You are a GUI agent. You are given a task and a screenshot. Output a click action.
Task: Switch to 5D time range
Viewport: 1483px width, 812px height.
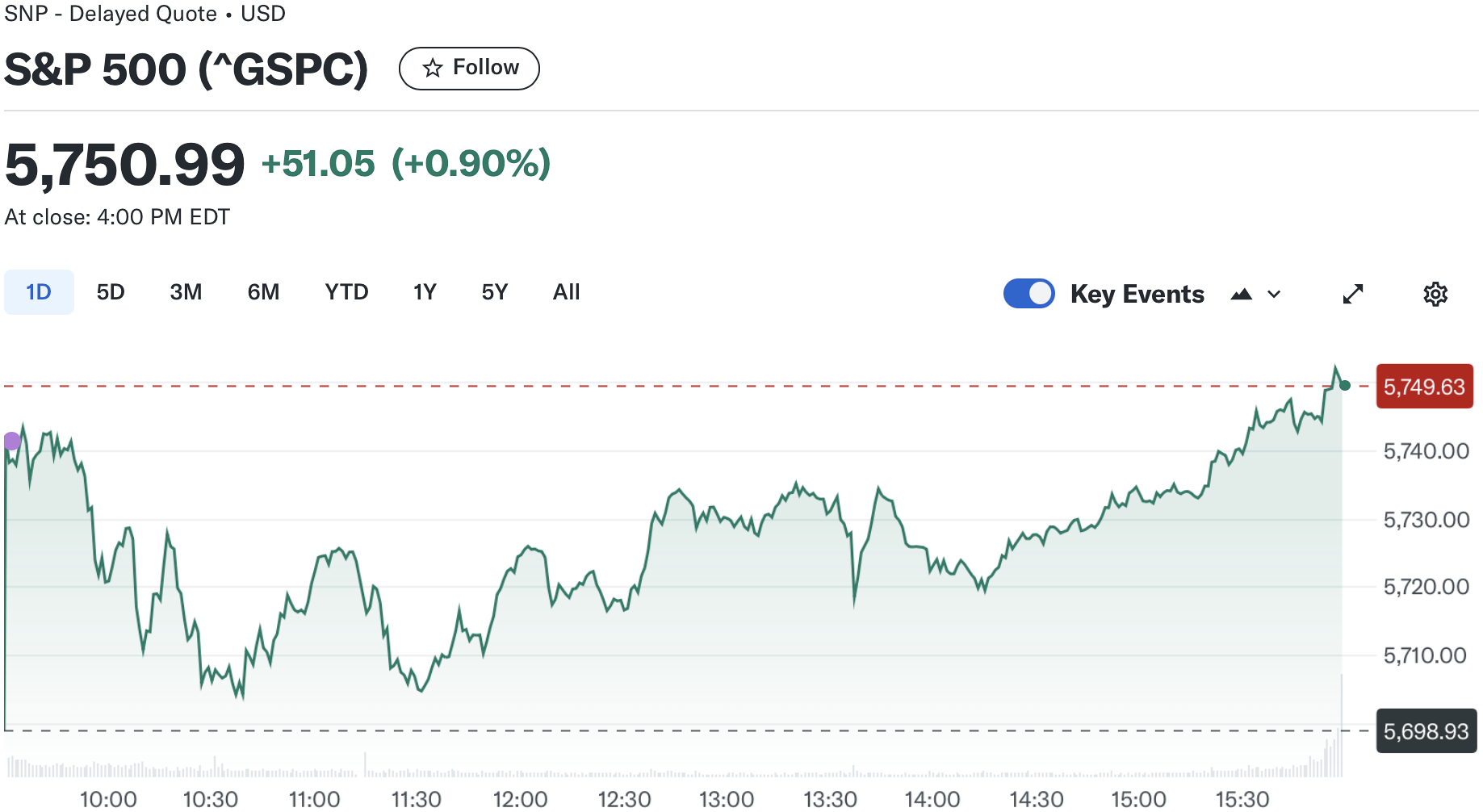[111, 292]
